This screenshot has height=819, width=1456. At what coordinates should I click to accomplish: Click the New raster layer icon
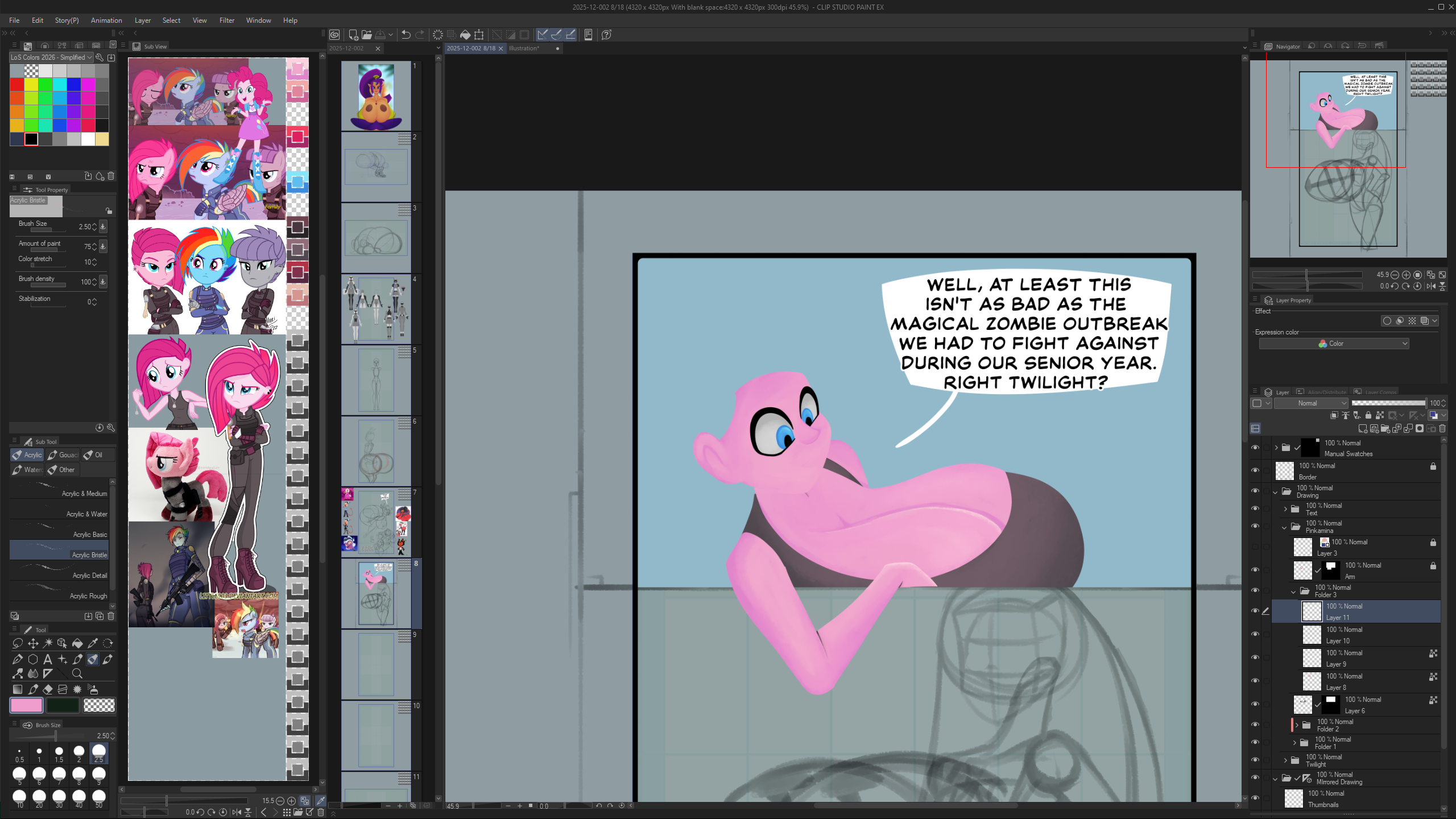coord(1363,429)
